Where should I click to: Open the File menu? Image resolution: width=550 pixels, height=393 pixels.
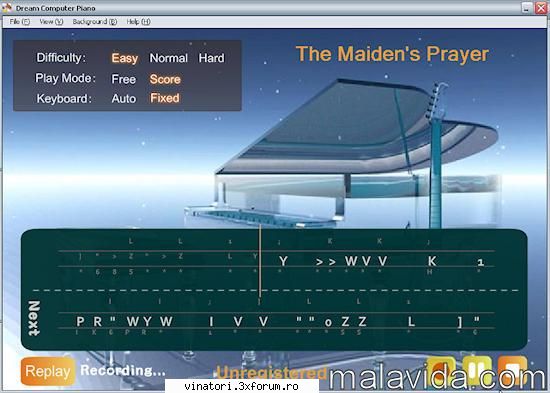19,22
